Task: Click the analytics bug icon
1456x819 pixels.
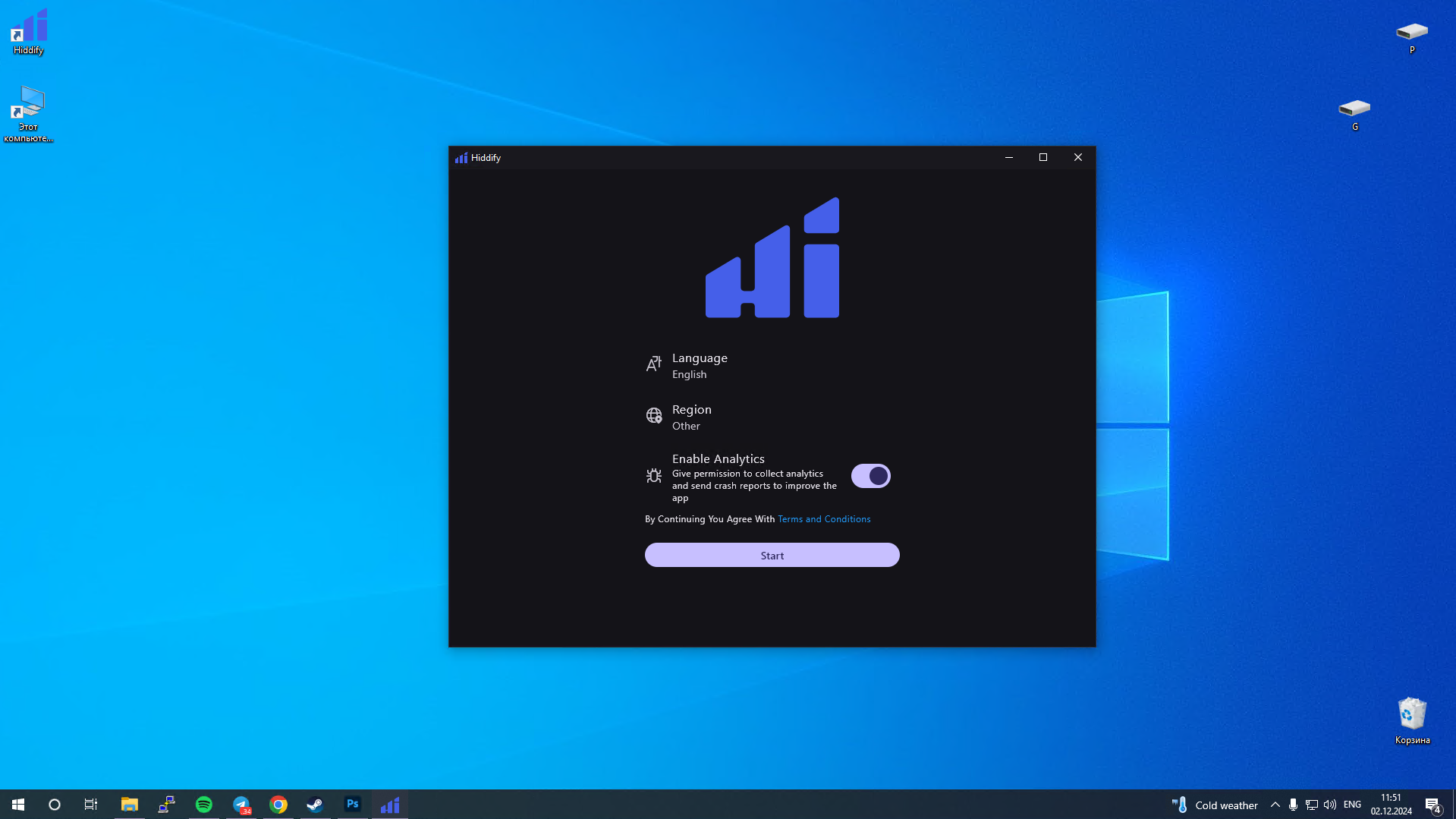Action: tap(653, 476)
